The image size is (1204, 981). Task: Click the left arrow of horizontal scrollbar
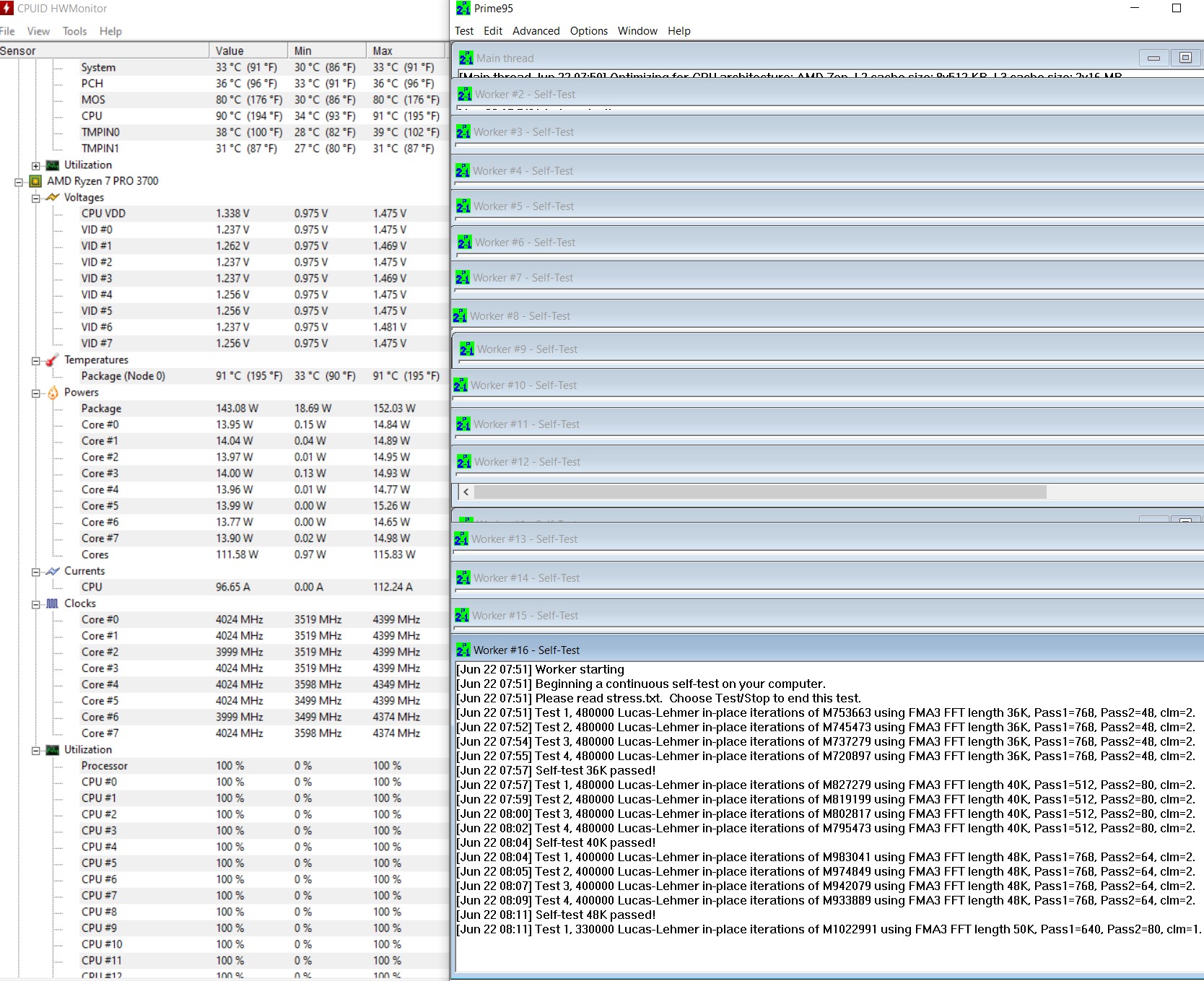tap(466, 492)
